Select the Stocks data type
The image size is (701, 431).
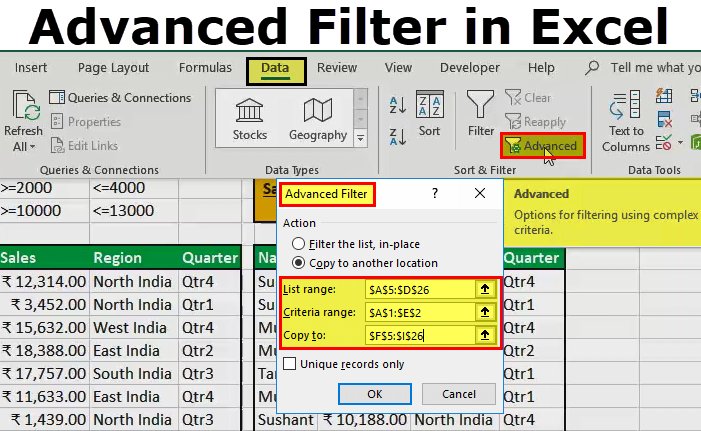249,119
